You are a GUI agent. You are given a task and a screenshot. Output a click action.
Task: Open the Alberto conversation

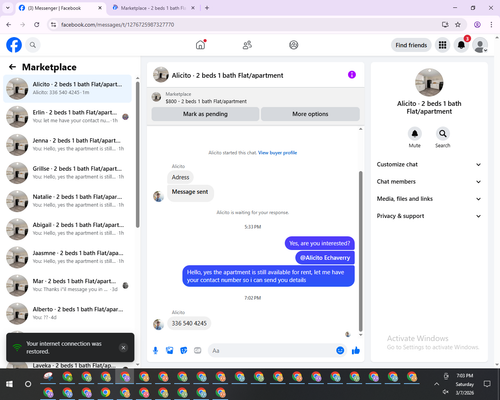[x=67, y=314]
